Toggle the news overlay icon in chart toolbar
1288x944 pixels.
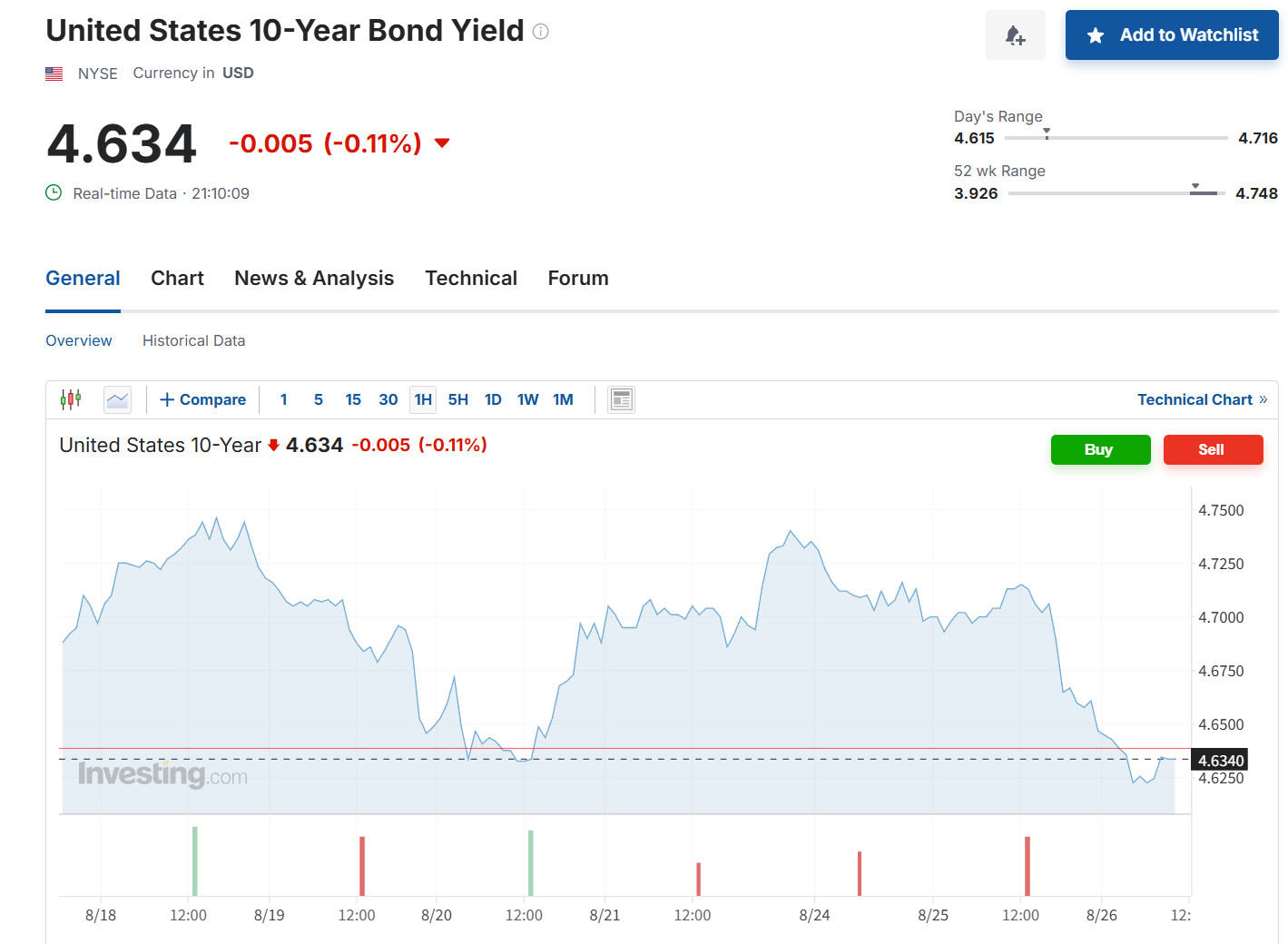(622, 399)
